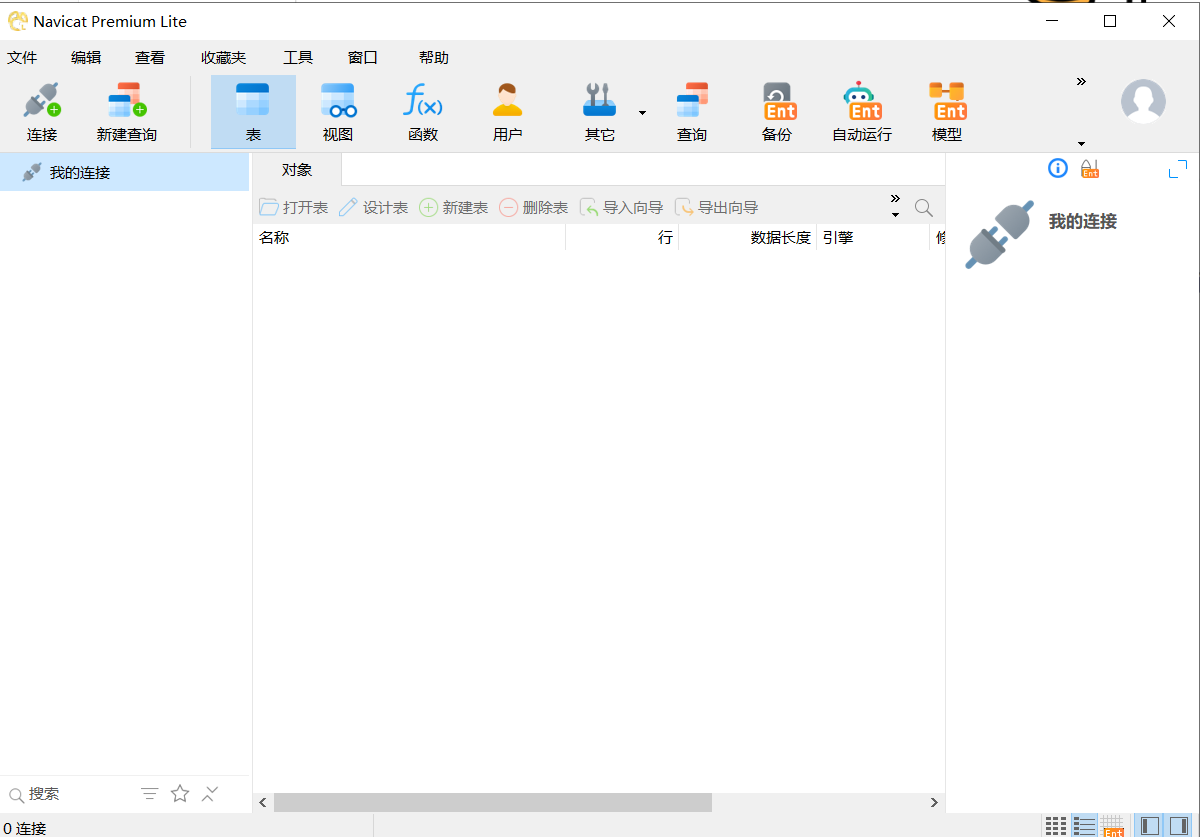
Task: Select the 视图 (View) toolbar icon
Action: click(338, 111)
